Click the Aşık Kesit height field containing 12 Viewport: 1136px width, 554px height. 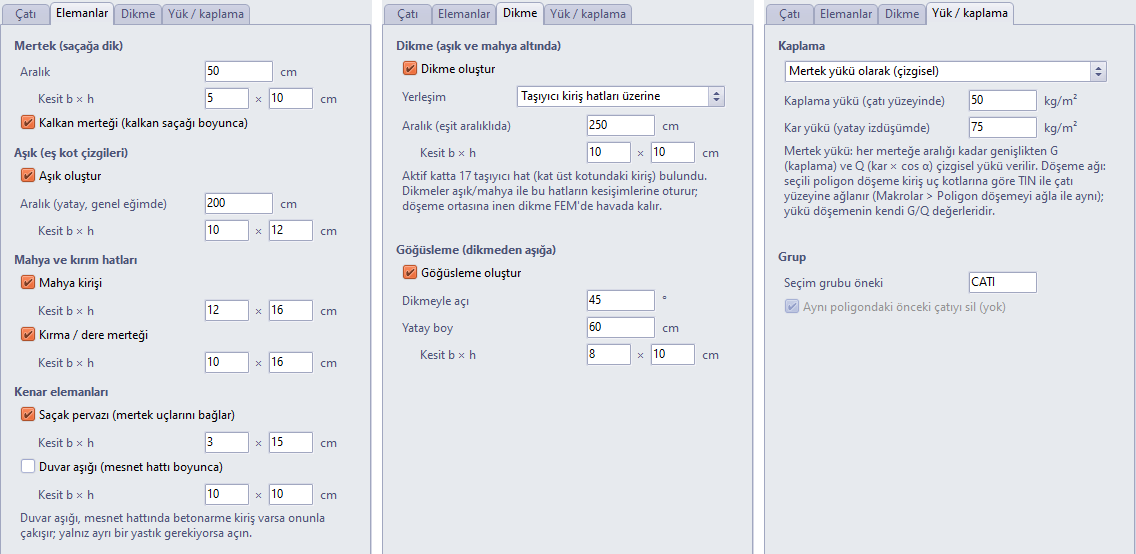point(291,230)
